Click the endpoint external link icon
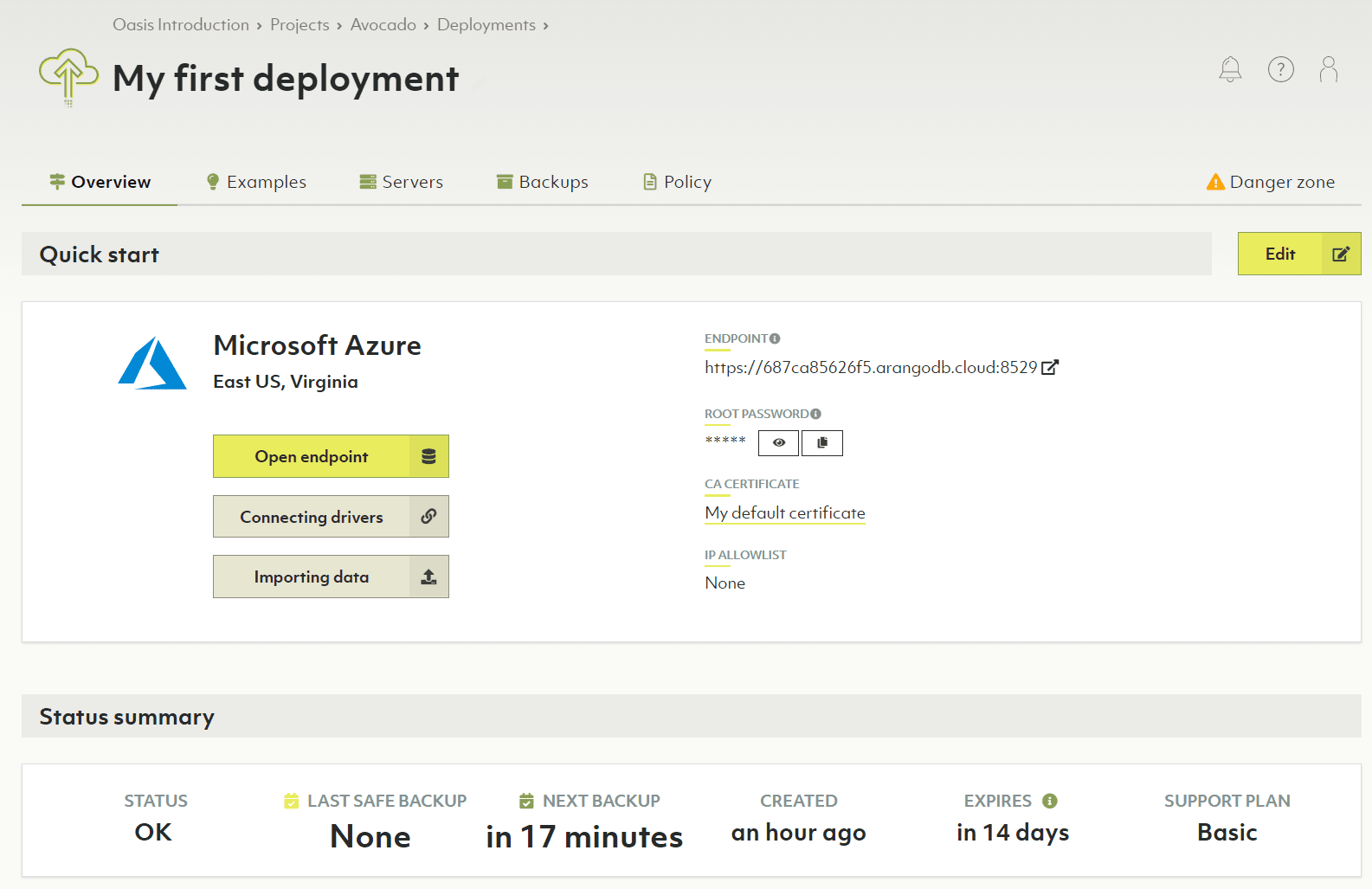Image resolution: width=1372 pixels, height=889 pixels. point(1050,368)
